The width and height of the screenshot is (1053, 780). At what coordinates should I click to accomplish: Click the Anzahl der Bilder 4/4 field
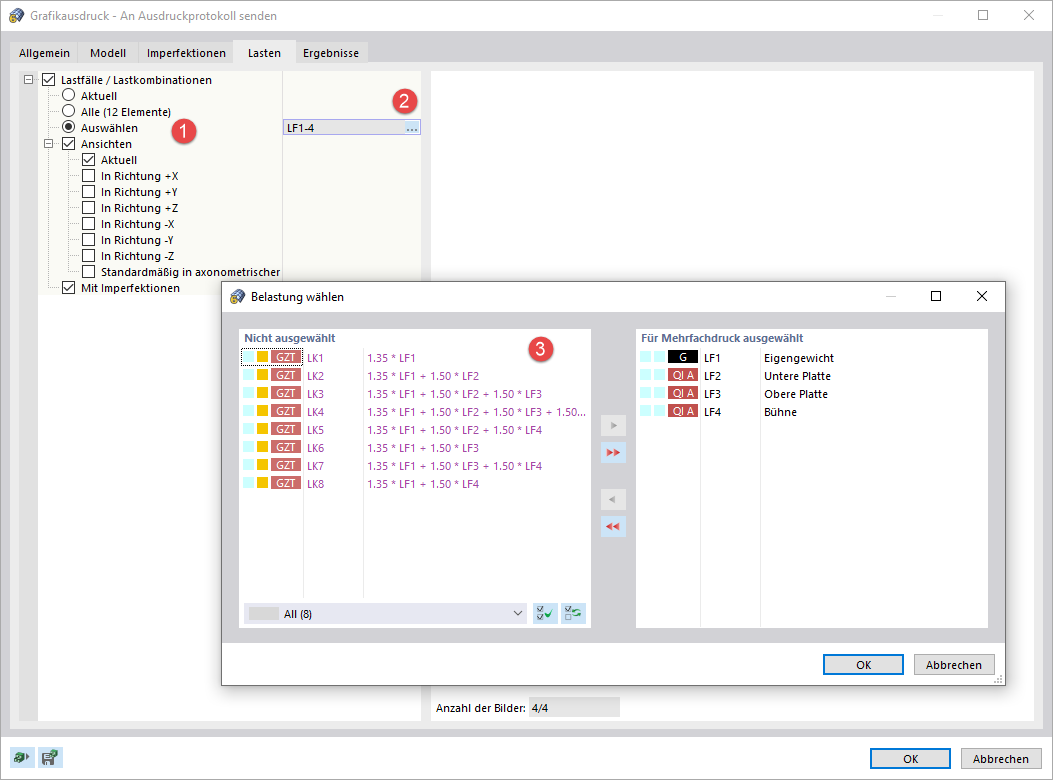point(574,707)
